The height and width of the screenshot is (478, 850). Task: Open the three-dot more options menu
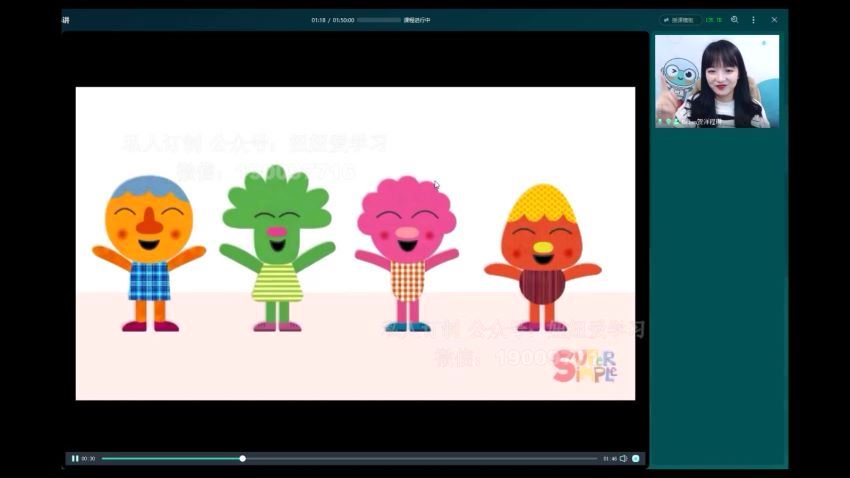(x=754, y=20)
